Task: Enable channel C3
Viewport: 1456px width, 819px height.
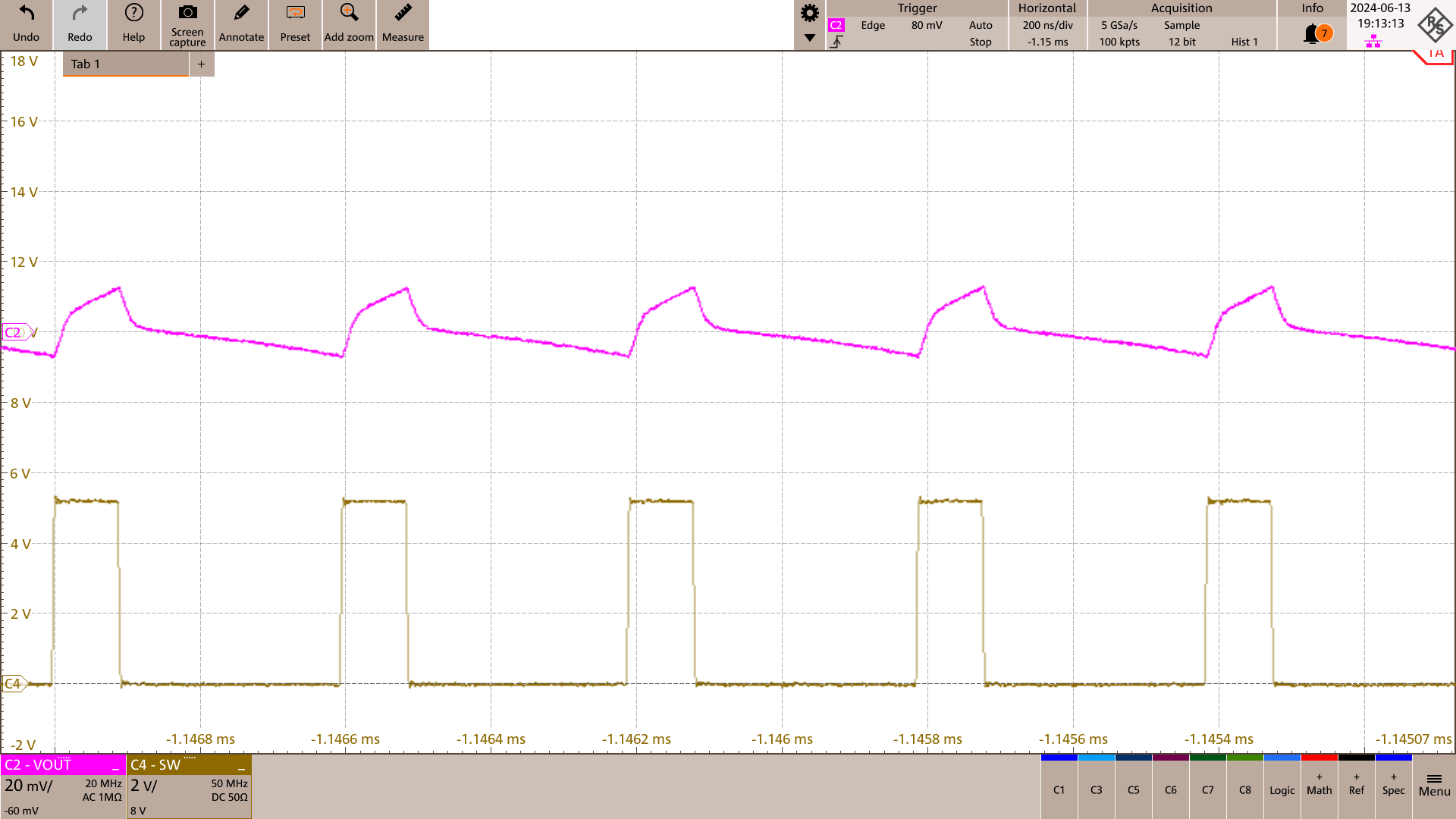Action: tap(1096, 786)
